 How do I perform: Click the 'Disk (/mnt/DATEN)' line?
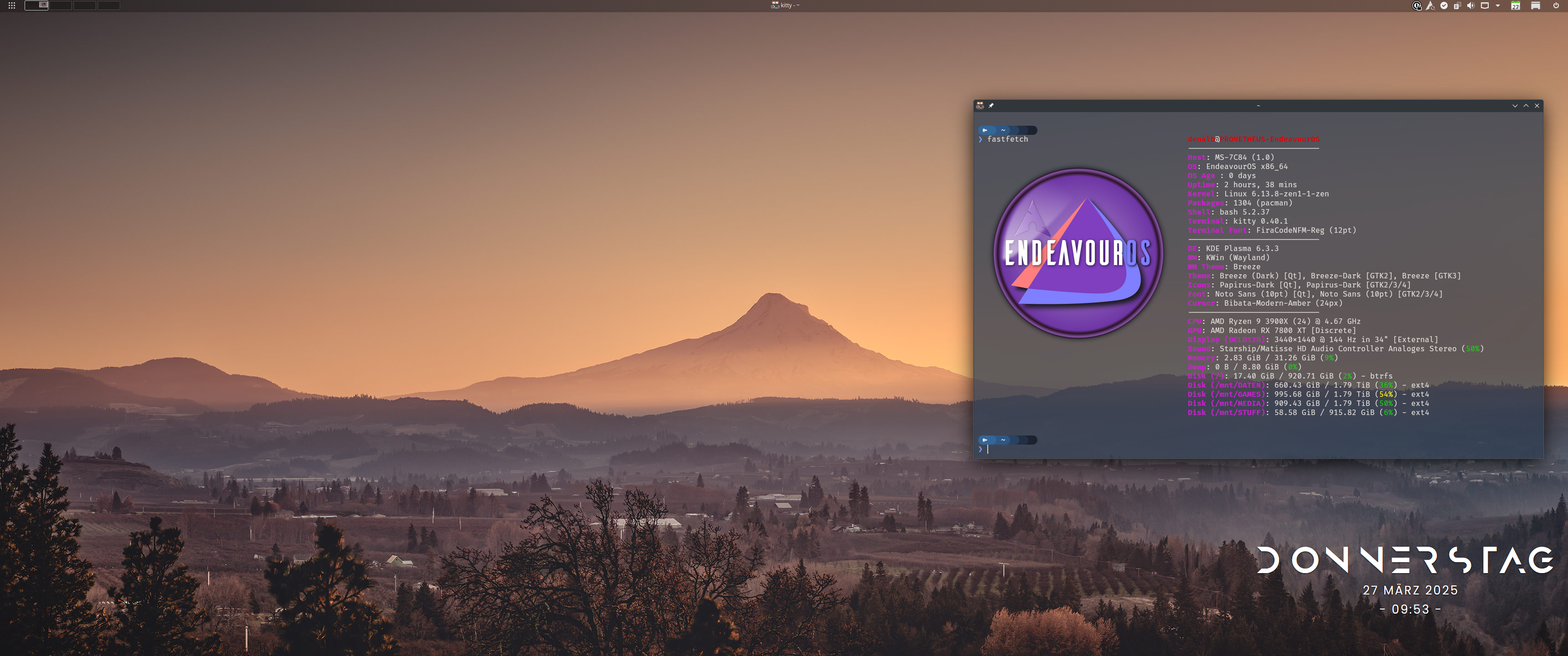point(1308,386)
